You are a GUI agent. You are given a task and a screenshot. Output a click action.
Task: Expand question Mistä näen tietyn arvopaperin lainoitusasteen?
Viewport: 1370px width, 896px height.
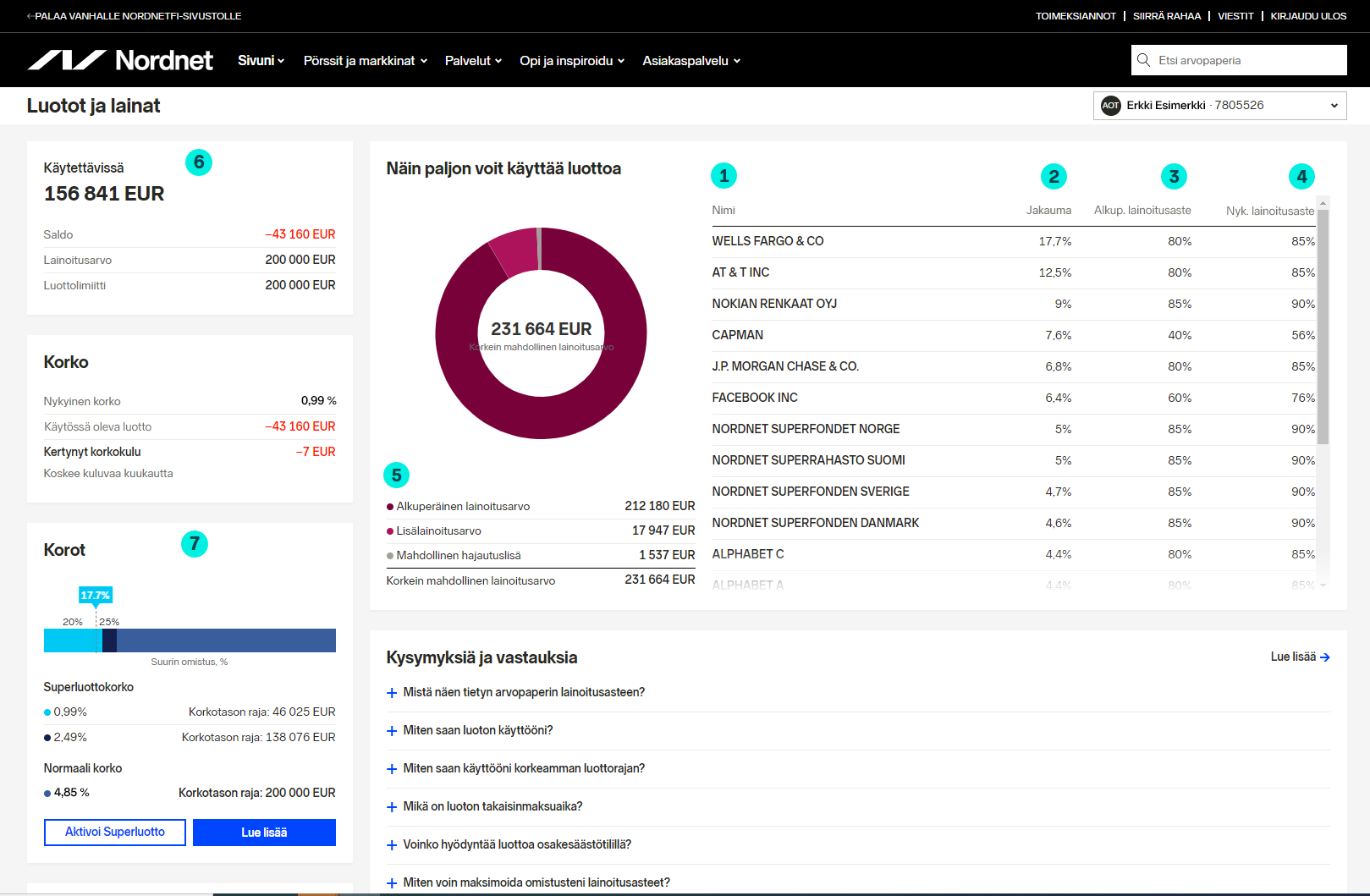[x=524, y=692]
